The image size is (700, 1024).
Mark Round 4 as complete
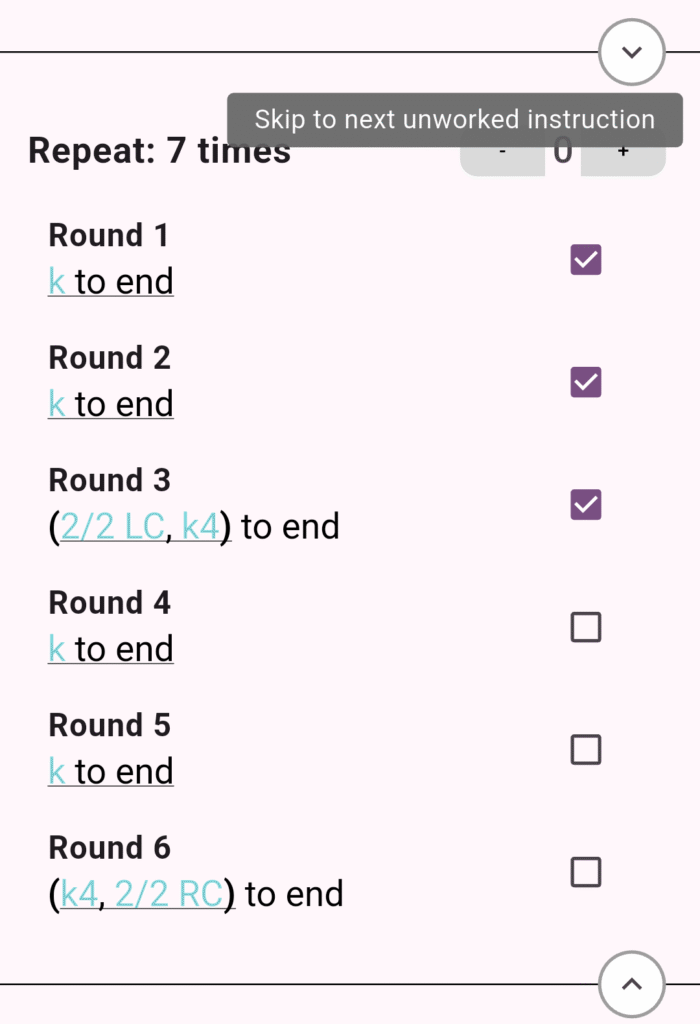point(585,628)
